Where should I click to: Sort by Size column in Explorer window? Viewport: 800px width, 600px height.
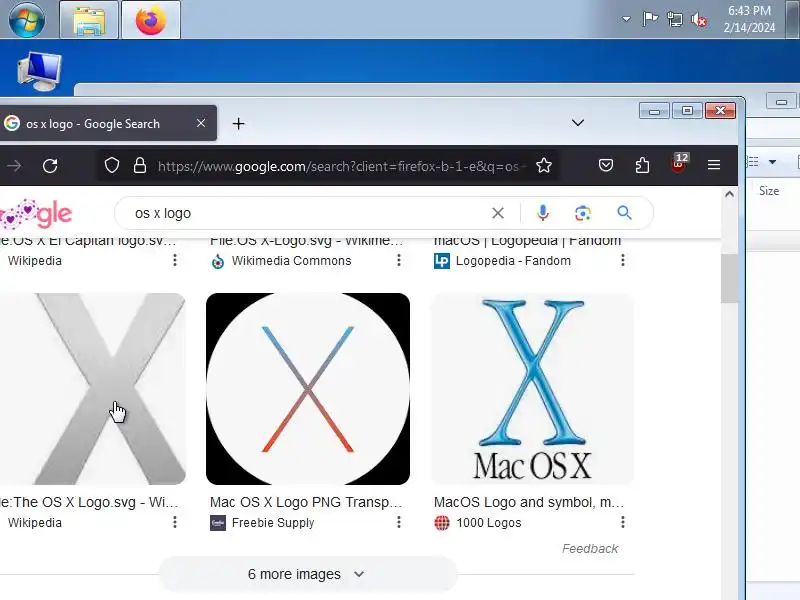click(769, 191)
